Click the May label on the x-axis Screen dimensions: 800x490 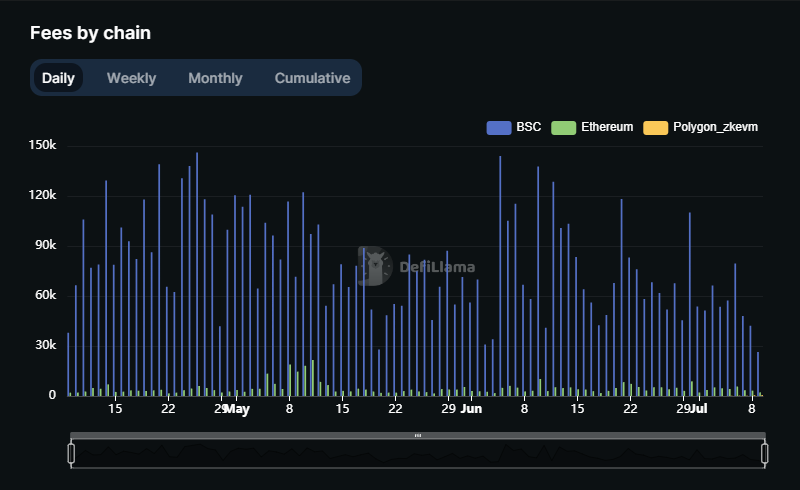tap(237, 409)
